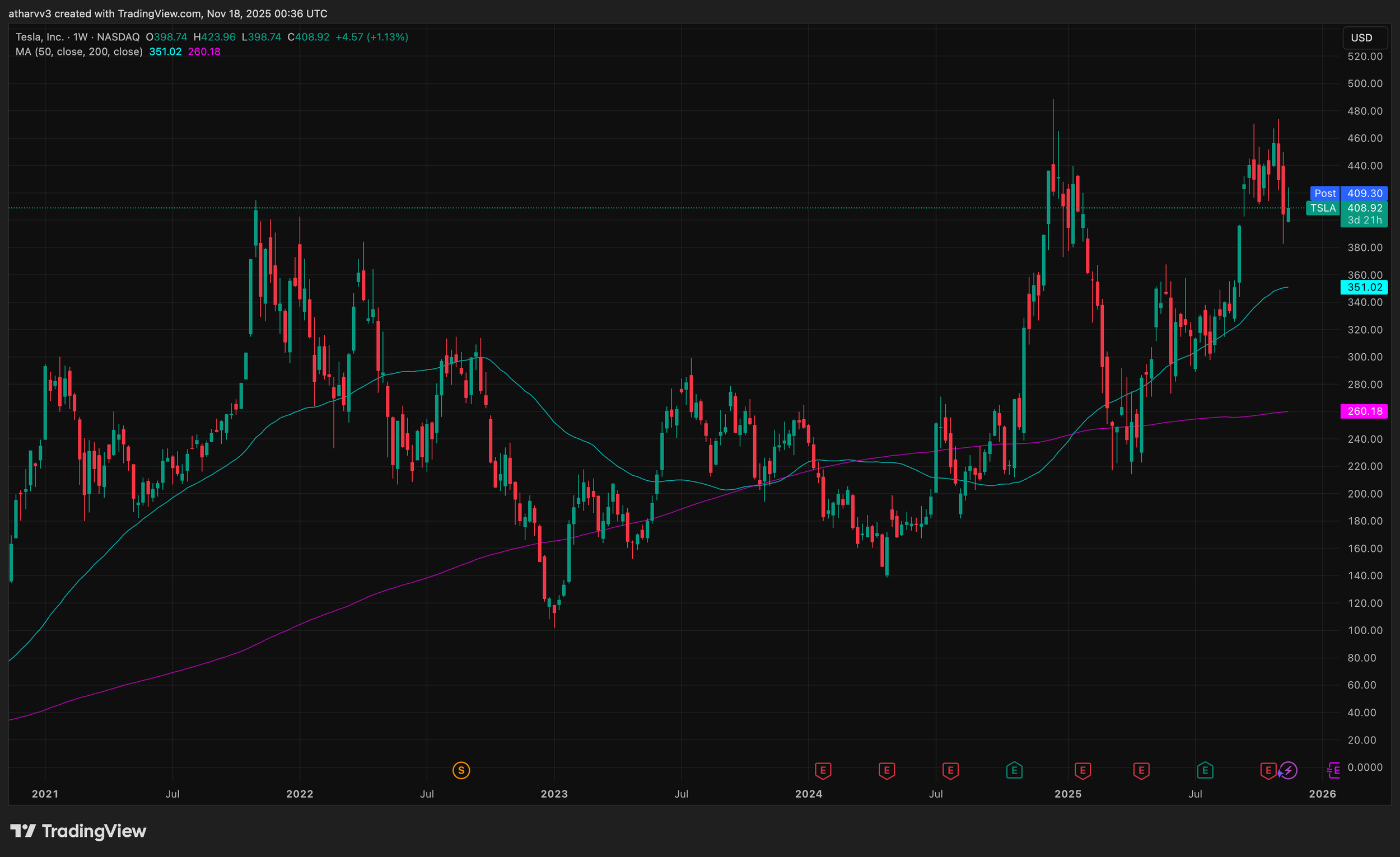Click the NASDAQ exchange label in legend
This screenshot has width=1400, height=857.
pos(118,37)
